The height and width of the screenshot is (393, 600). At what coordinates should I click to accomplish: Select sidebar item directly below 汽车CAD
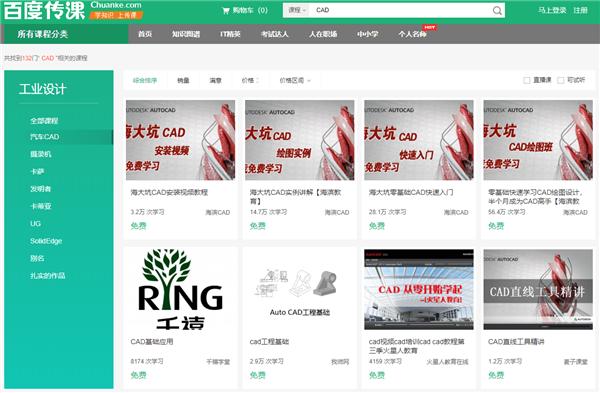[x=41, y=154]
